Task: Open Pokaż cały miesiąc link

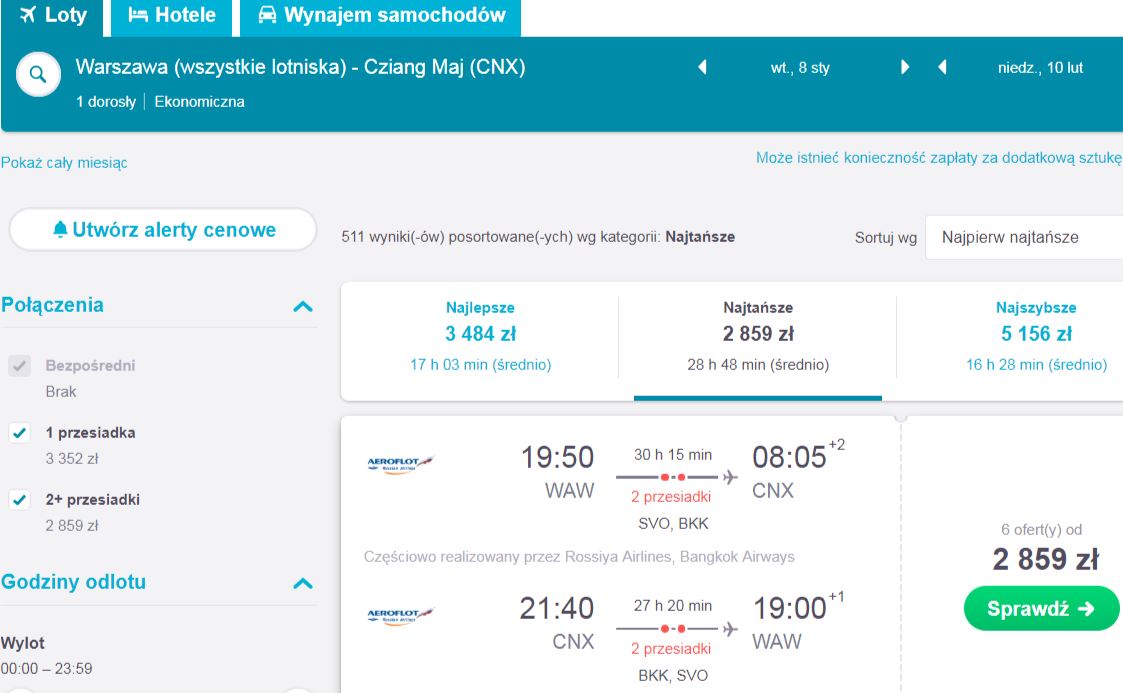Action: [64, 163]
